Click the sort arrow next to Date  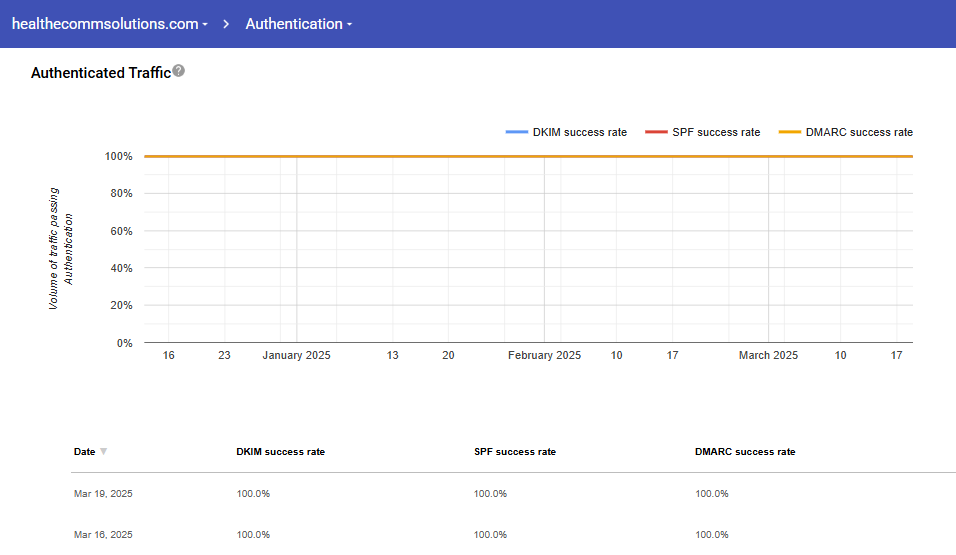pos(104,452)
